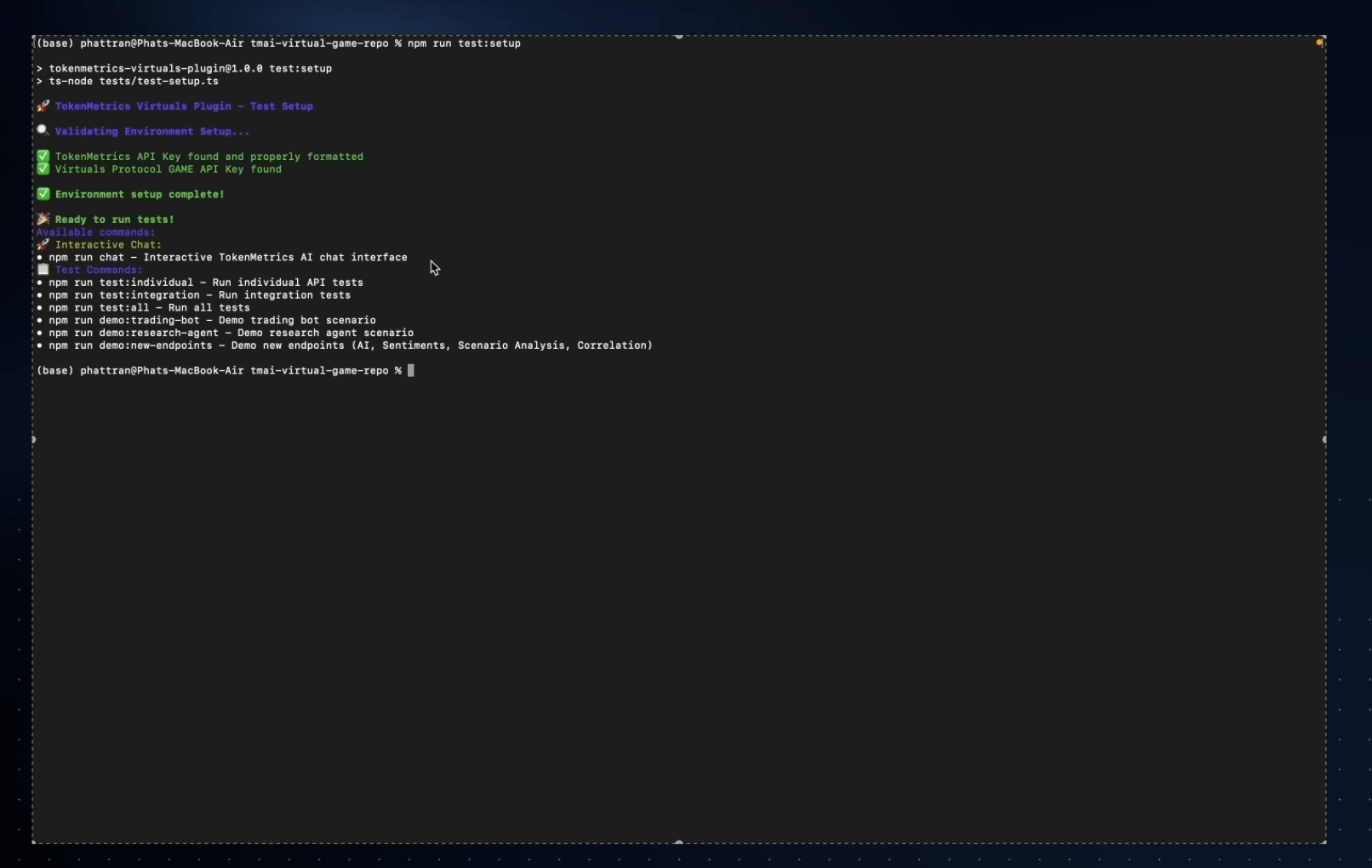Image resolution: width=1372 pixels, height=868 pixels.
Task: Click the handle dot at the top window edge
Action: pos(678,36)
